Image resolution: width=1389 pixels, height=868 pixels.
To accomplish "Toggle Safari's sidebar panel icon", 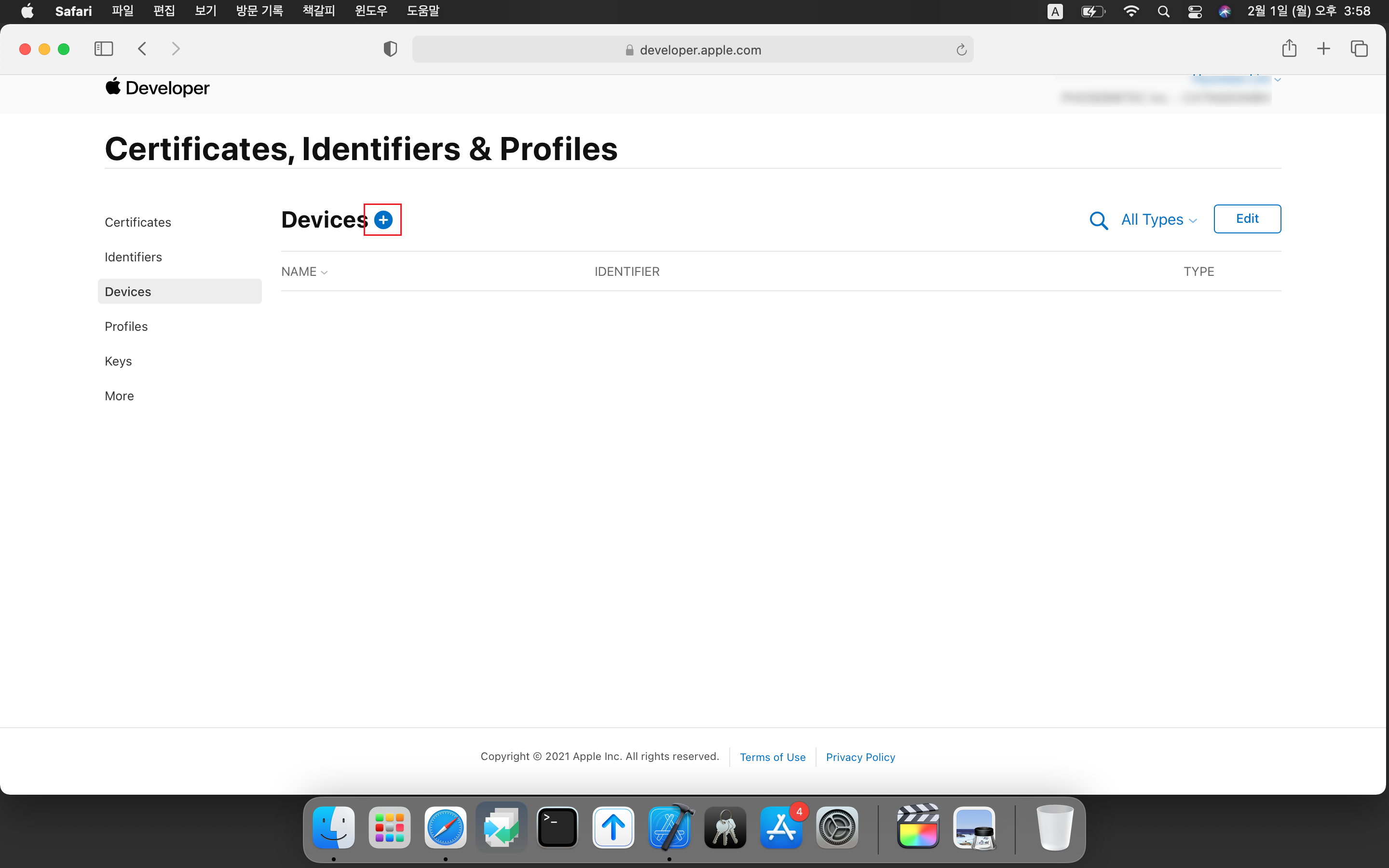I will click(x=103, y=49).
